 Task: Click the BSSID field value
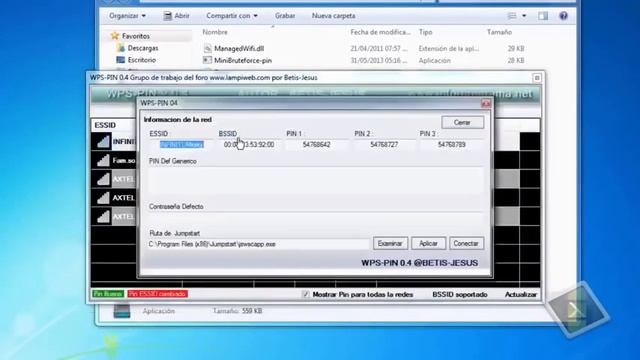(249, 144)
